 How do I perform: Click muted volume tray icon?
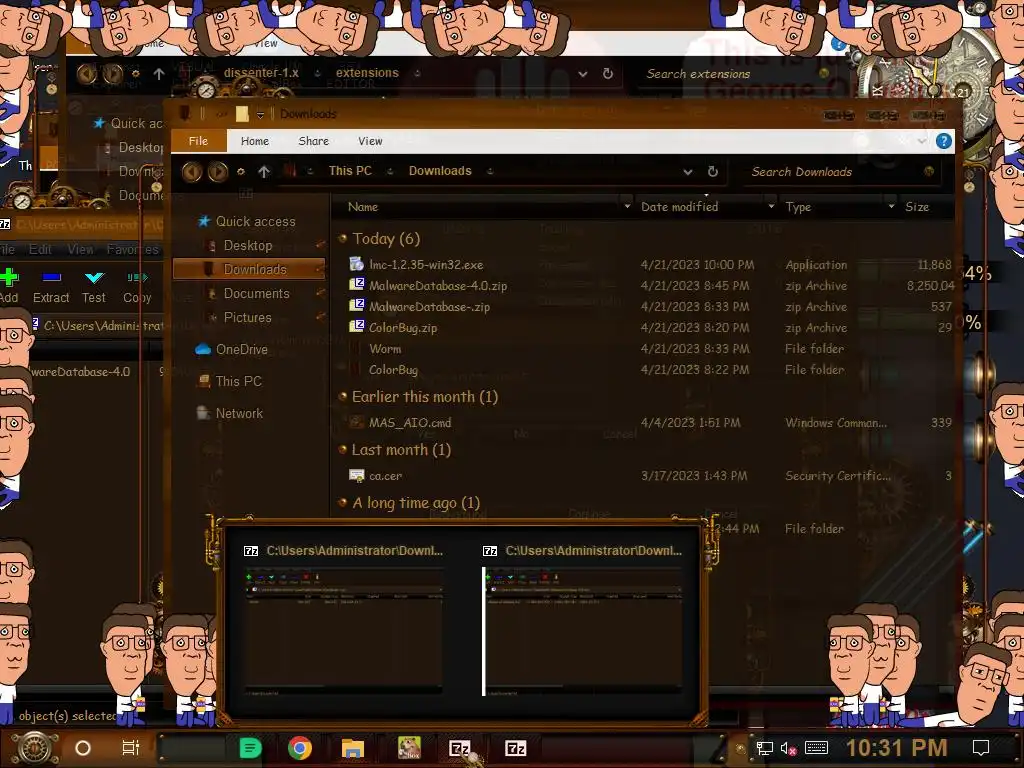788,748
